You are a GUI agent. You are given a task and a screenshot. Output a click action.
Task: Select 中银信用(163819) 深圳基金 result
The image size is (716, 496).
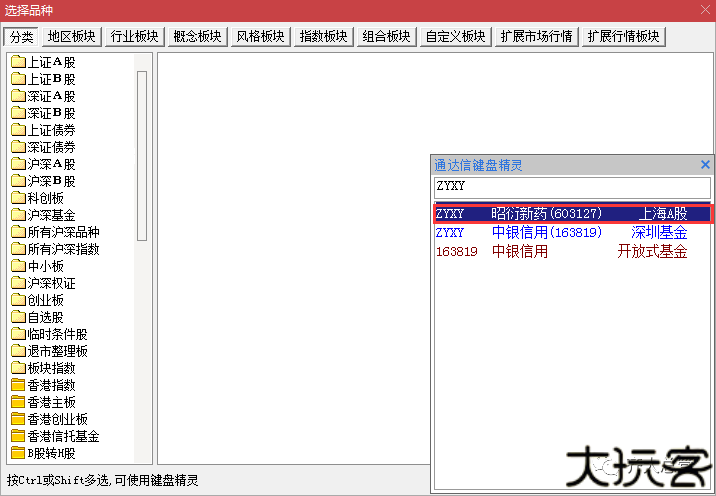pyautogui.click(x=573, y=232)
